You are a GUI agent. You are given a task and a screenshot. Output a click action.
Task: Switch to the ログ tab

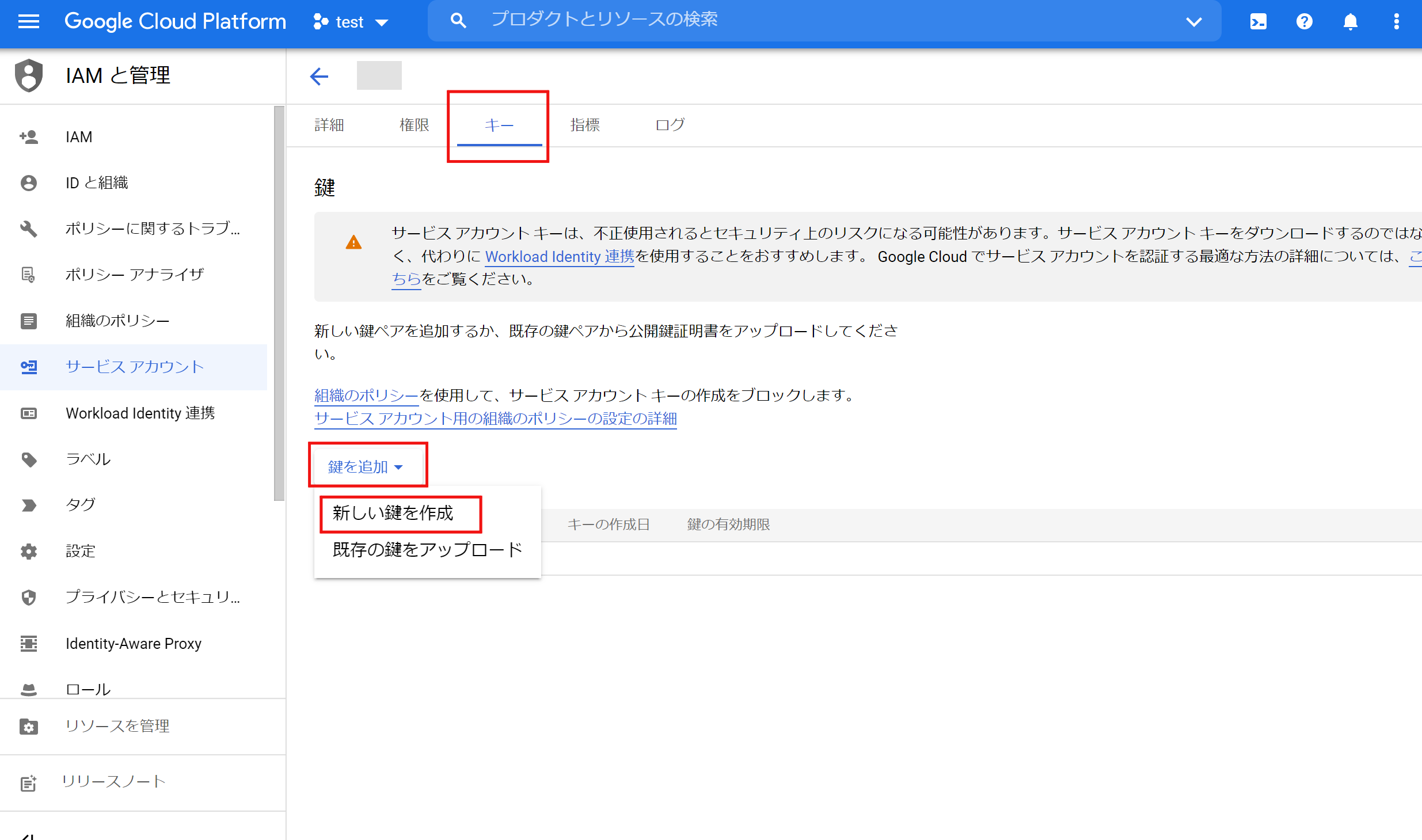[670, 125]
